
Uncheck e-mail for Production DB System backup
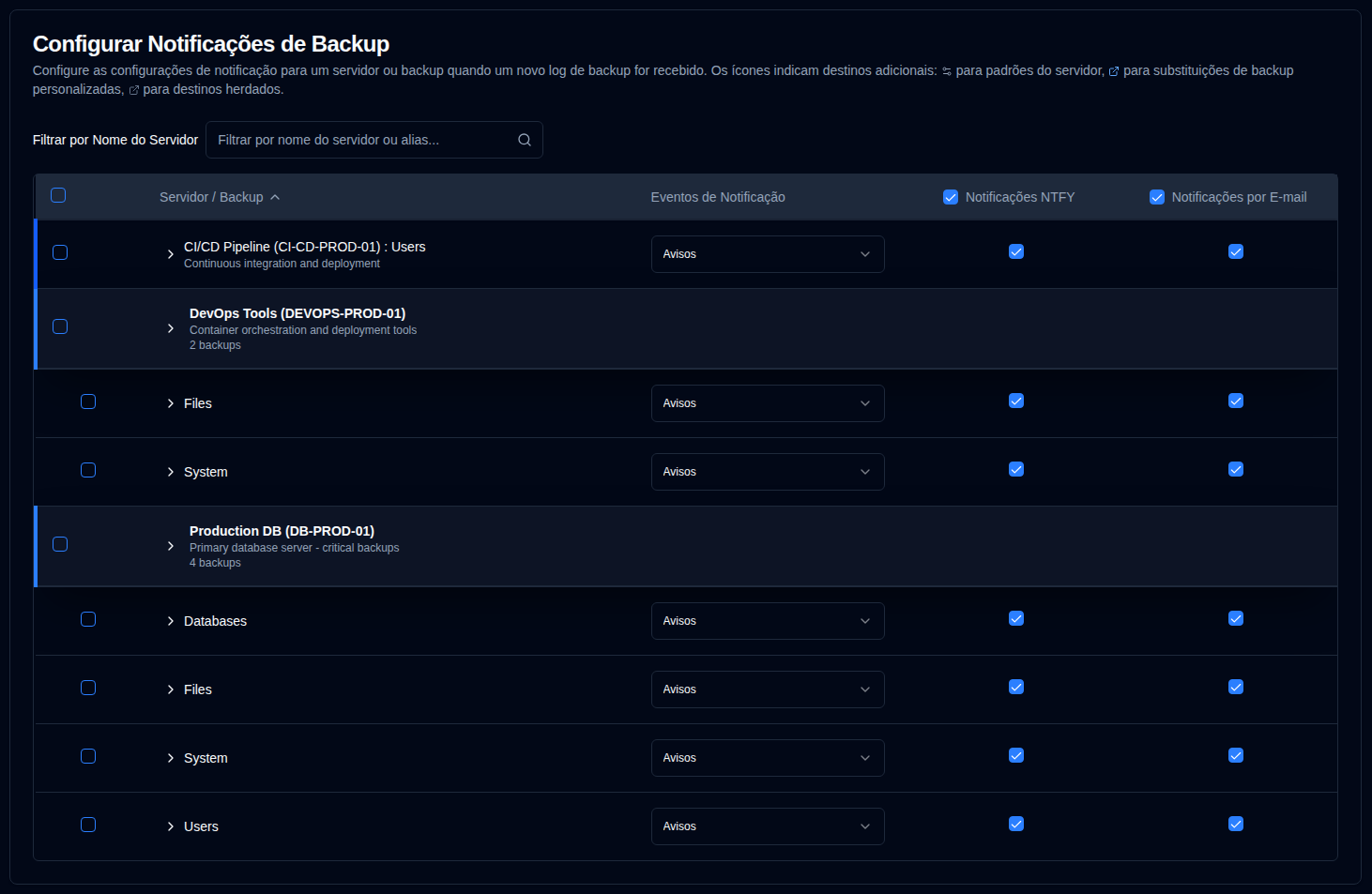point(1236,755)
